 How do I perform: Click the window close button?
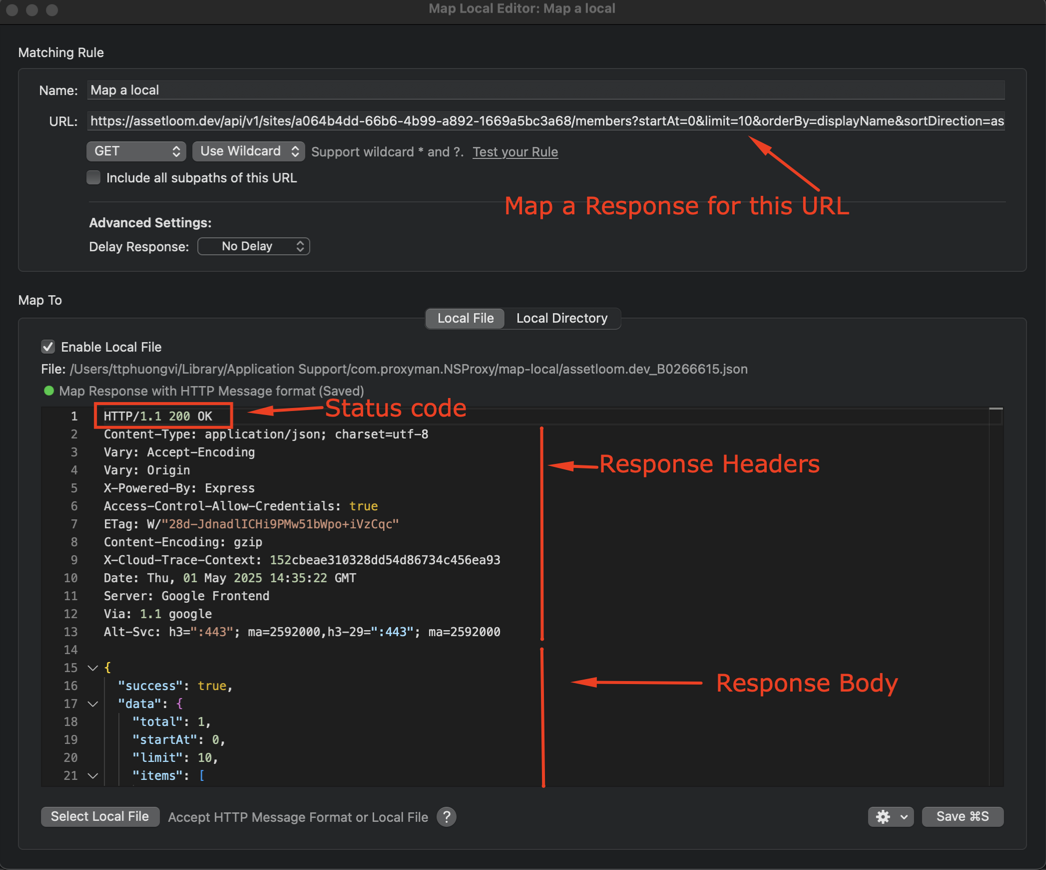12,10
